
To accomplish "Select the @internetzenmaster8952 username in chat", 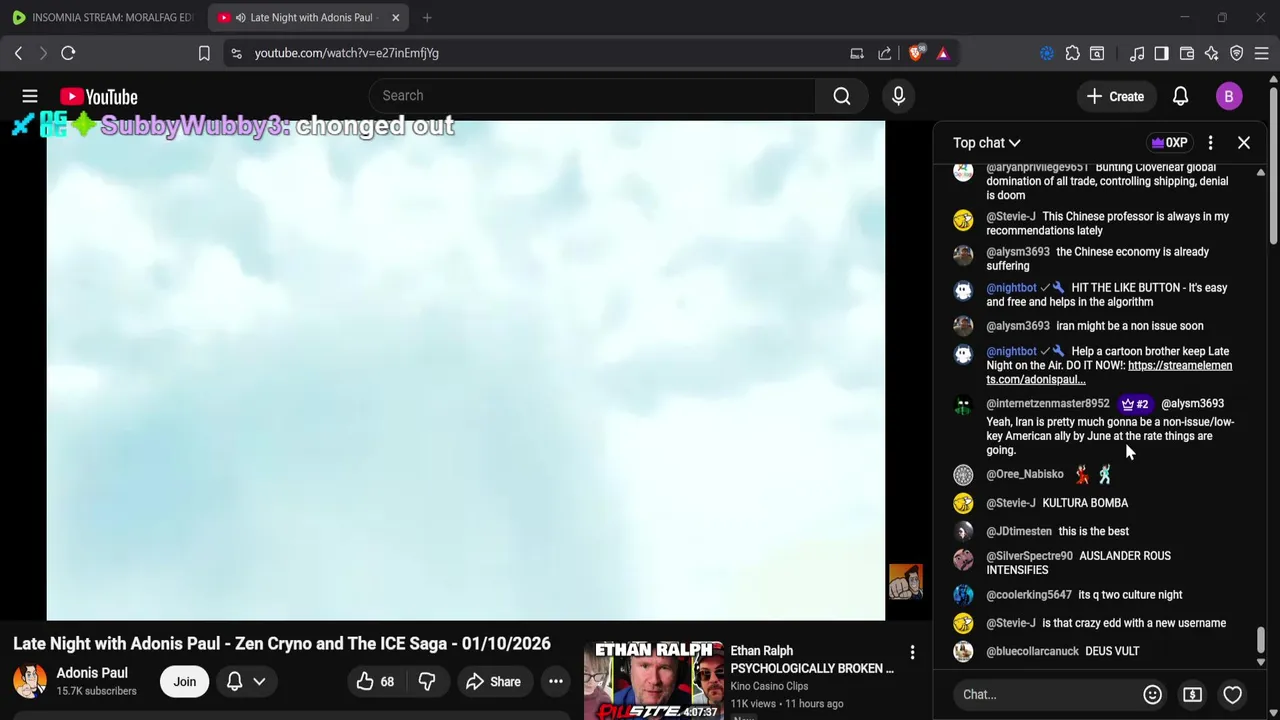I will point(1048,403).
